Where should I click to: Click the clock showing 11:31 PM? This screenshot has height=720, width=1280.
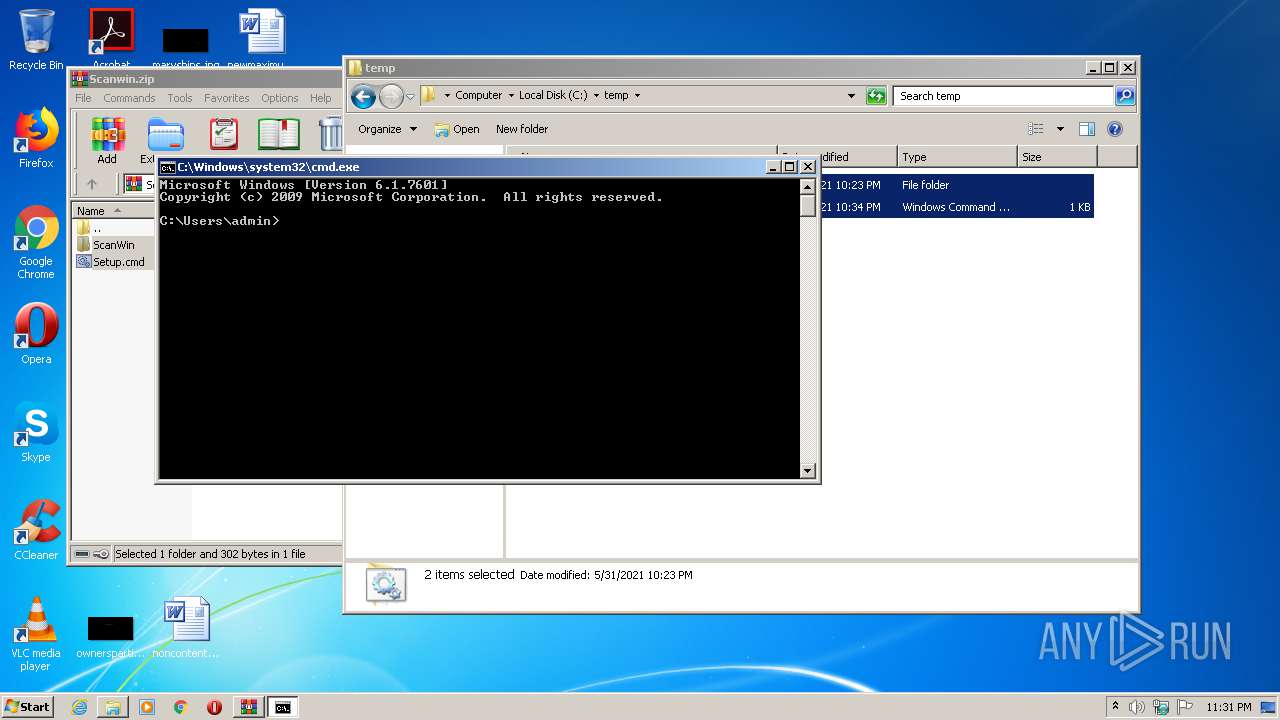(x=1228, y=707)
